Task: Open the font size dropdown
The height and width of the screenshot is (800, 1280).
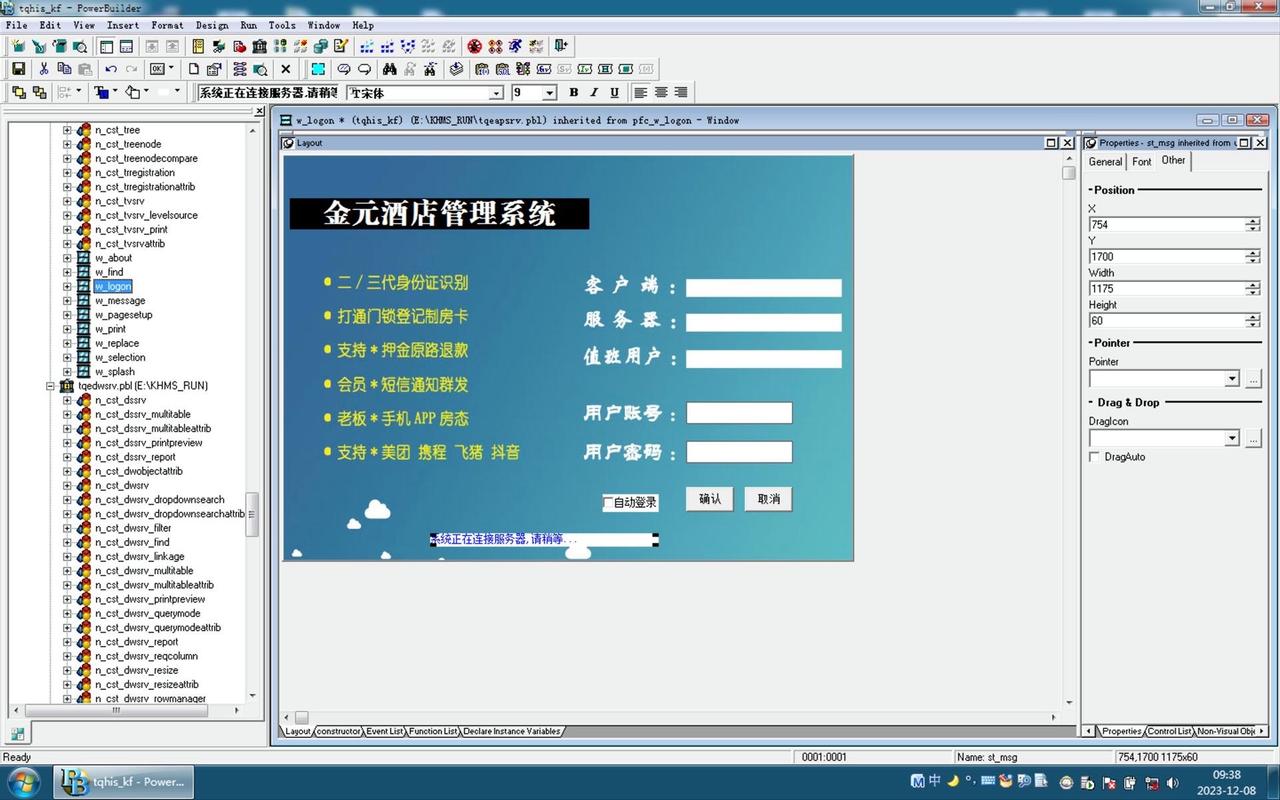Action: (549, 93)
